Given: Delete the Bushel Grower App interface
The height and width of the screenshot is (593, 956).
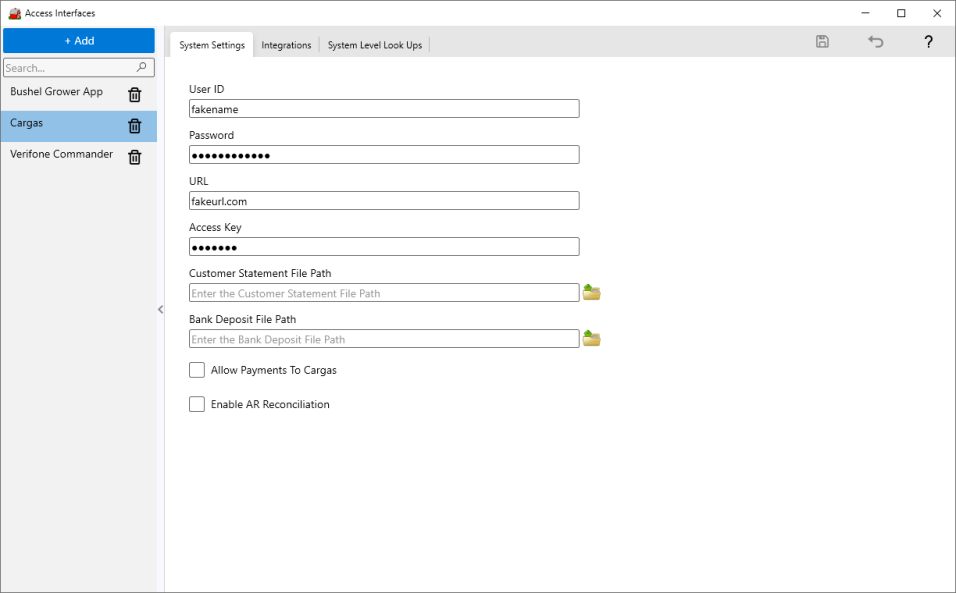Looking at the screenshot, I should (135, 95).
